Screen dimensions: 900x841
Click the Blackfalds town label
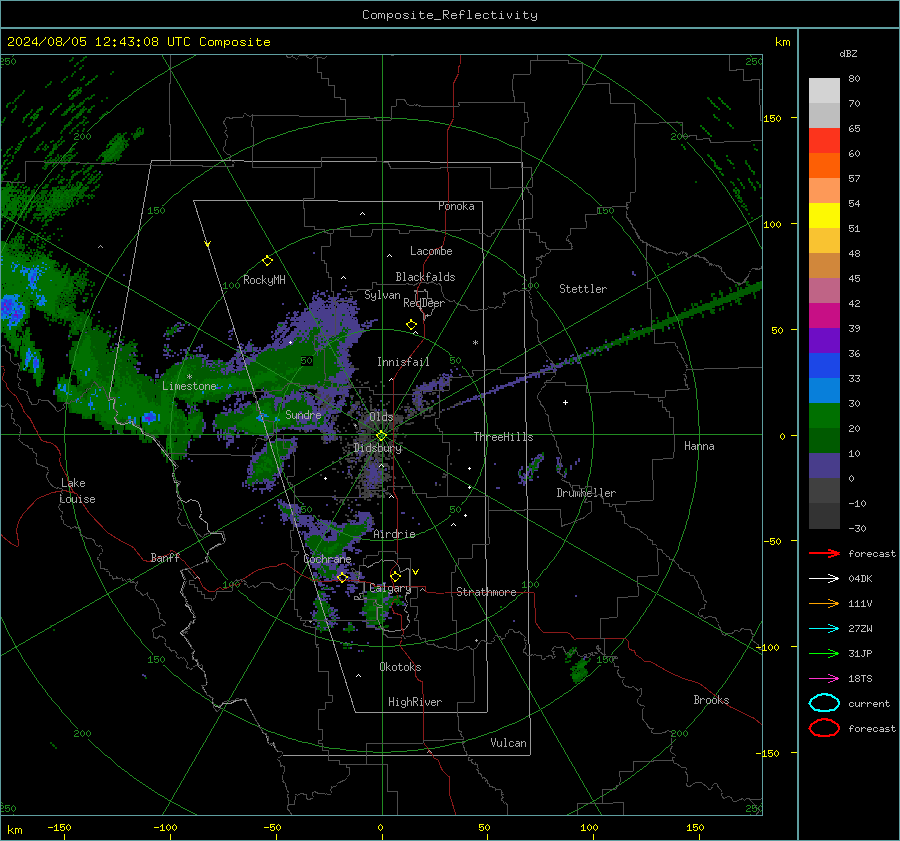coord(425,277)
